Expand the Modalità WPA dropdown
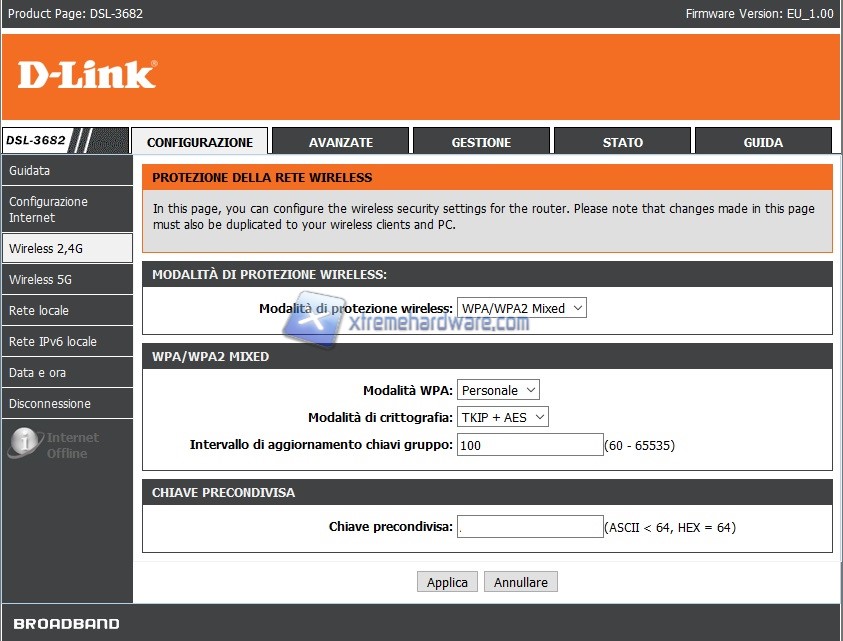The width and height of the screenshot is (843, 641). (x=498, y=390)
